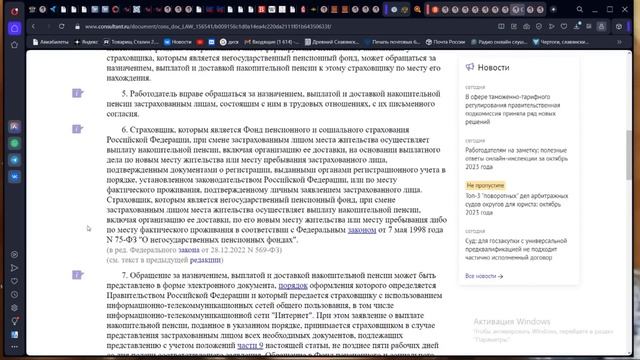The image size is (640, 360).
Task: Open downloads icon in address bar
Action: point(577,27)
